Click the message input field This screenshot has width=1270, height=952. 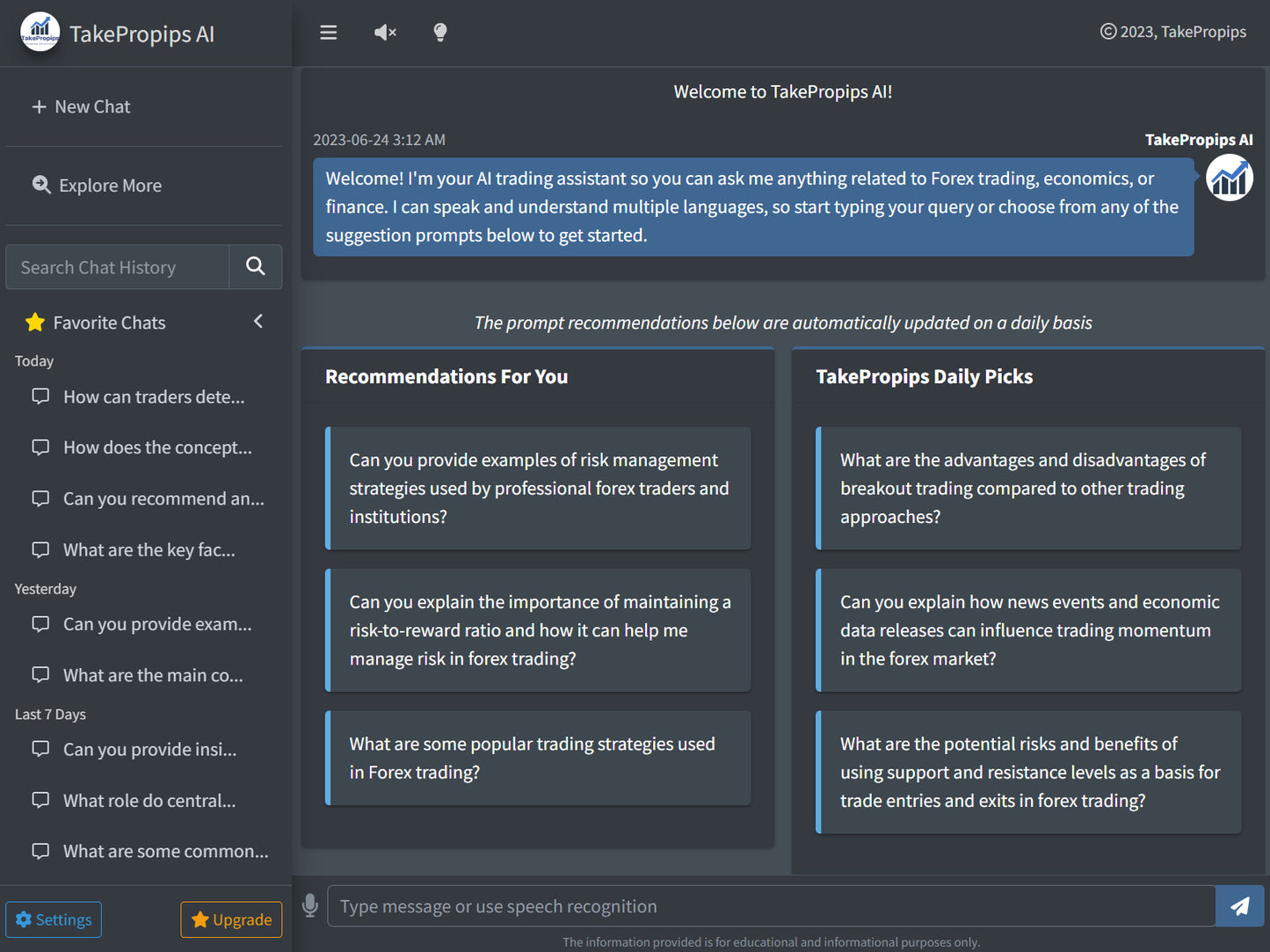tap(772, 906)
